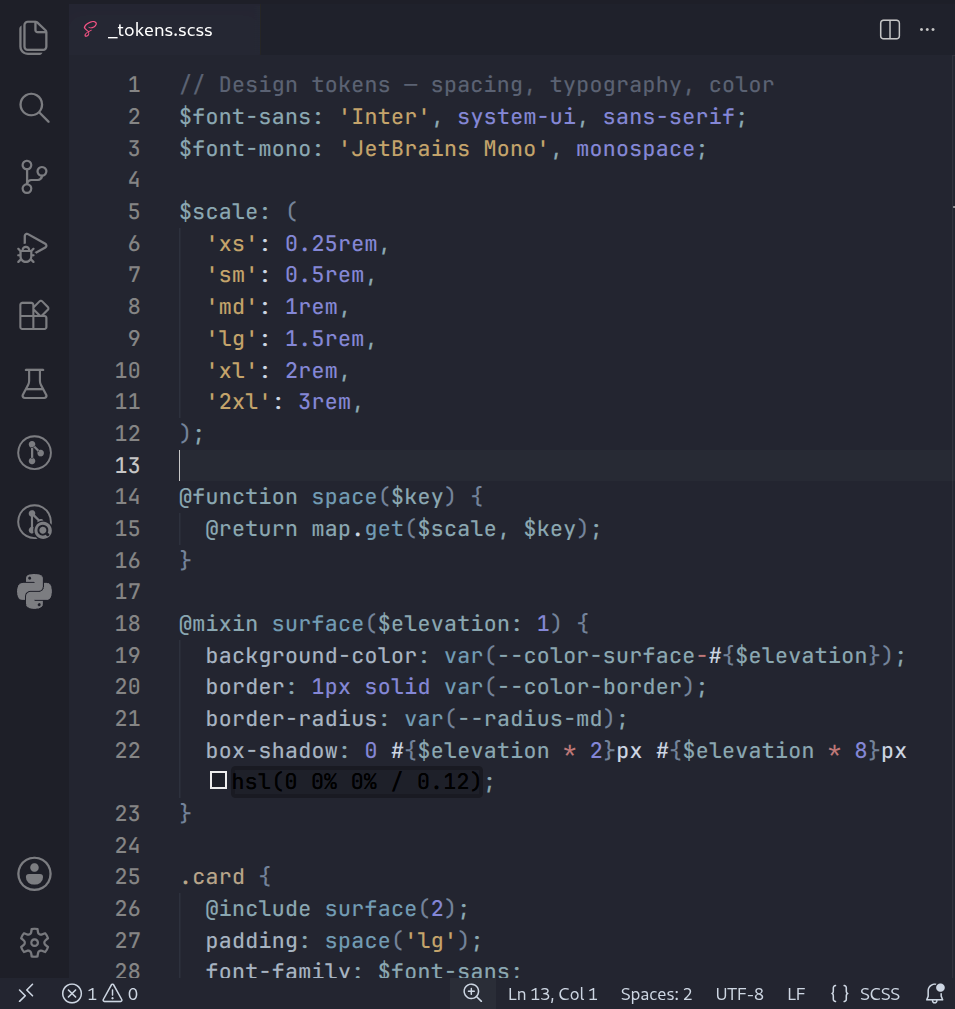Select the _tokens.scss tab
Screen dimensions: 955x1009
click(x=165, y=30)
